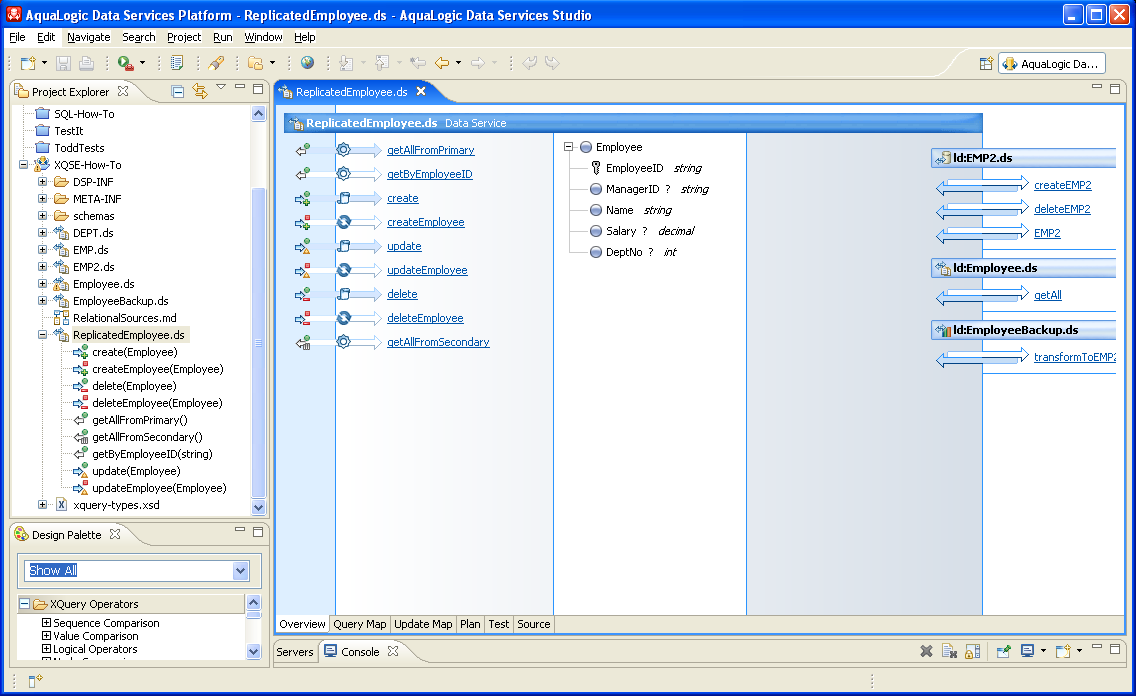Switch to the Source tab
1136x696 pixels.
click(x=533, y=624)
